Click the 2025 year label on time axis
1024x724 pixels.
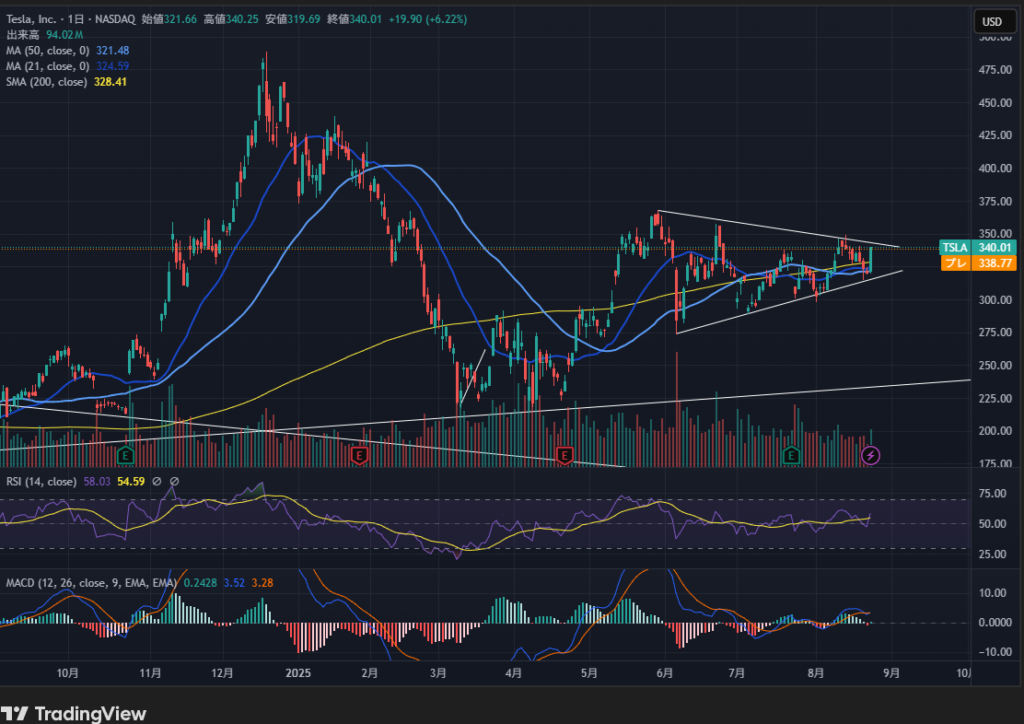pos(298,673)
